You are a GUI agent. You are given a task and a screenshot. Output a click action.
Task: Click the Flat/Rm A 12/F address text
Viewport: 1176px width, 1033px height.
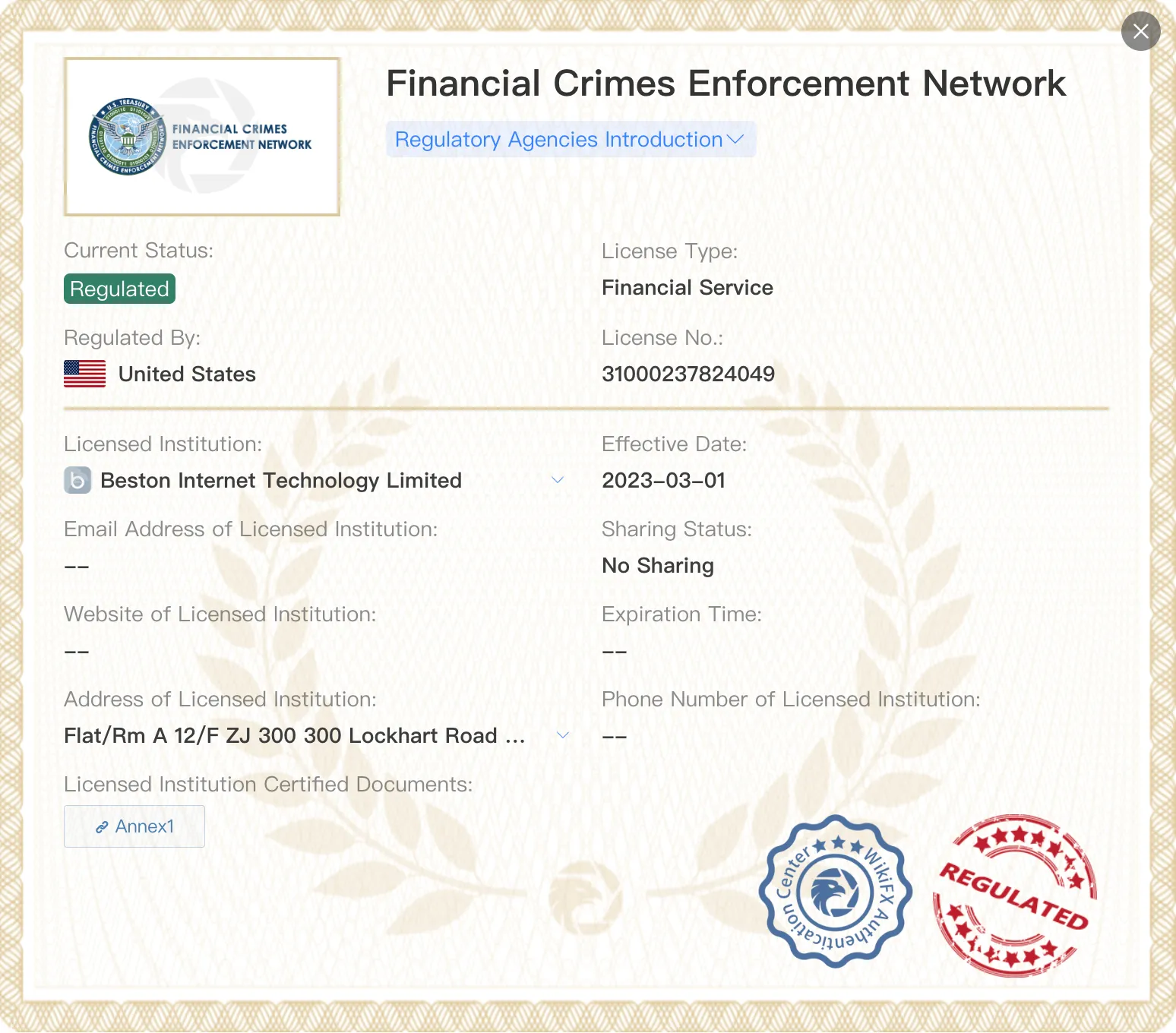295,735
